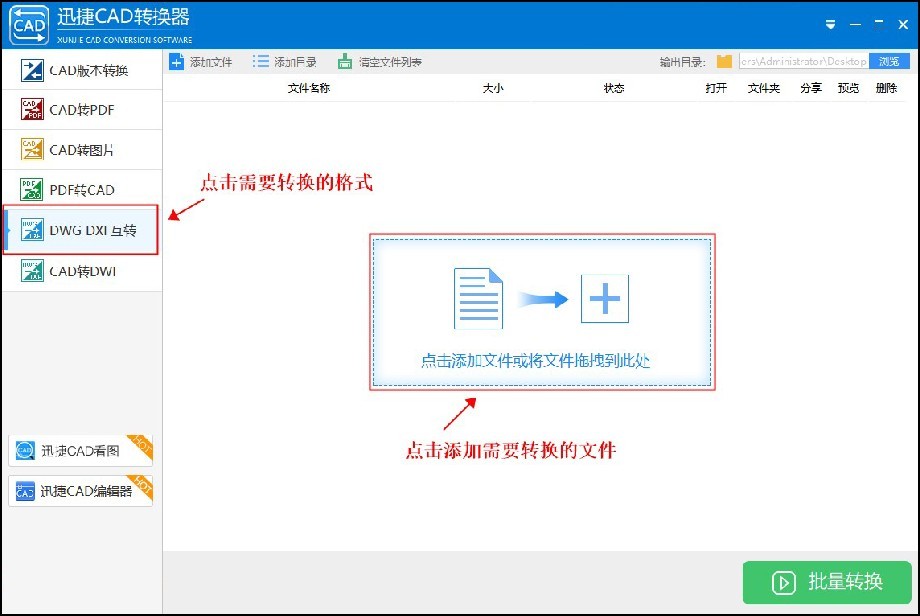Click the 打开 column header
Screen dimensions: 920x616
(716, 88)
